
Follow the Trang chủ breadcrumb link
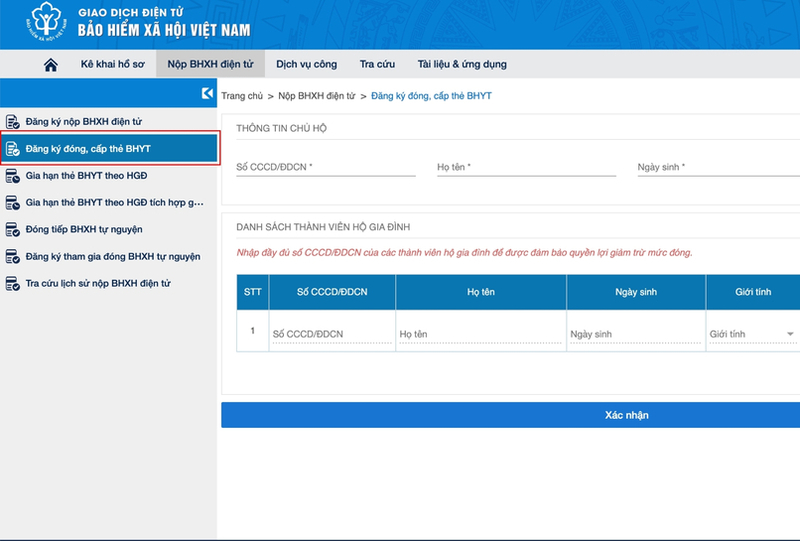tap(242, 96)
